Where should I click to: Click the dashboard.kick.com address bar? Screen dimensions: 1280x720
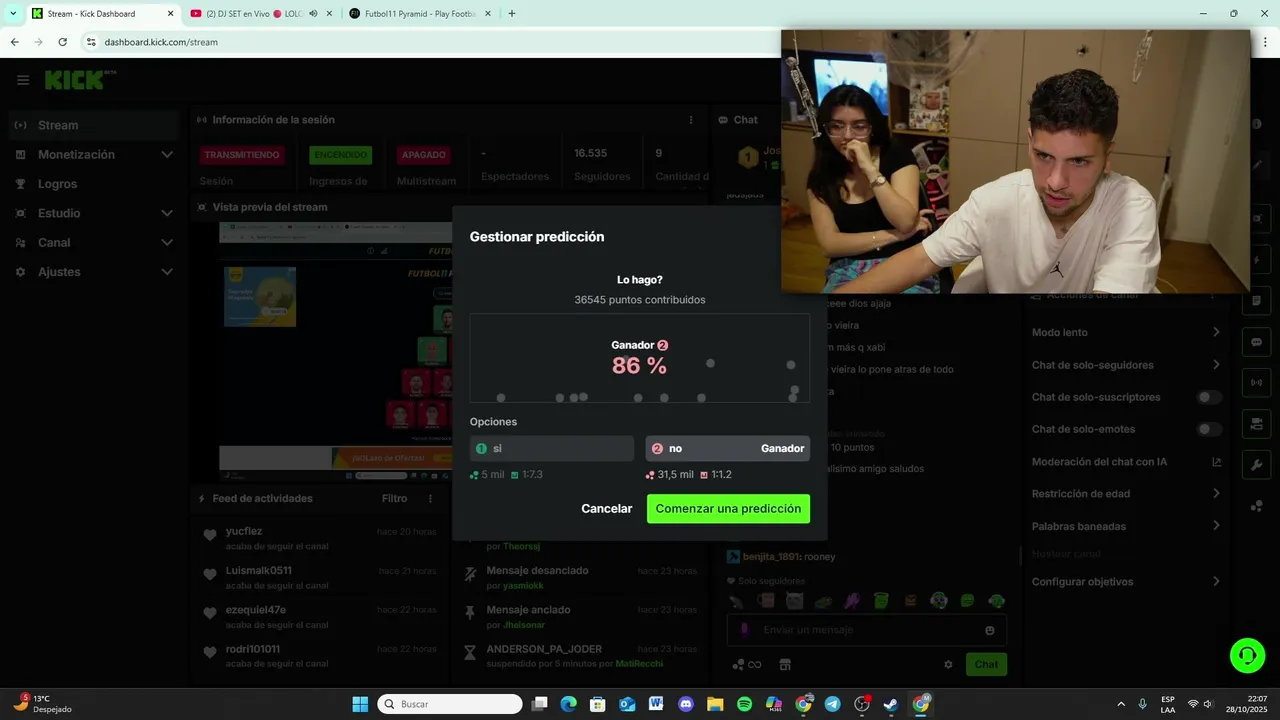(x=430, y=42)
